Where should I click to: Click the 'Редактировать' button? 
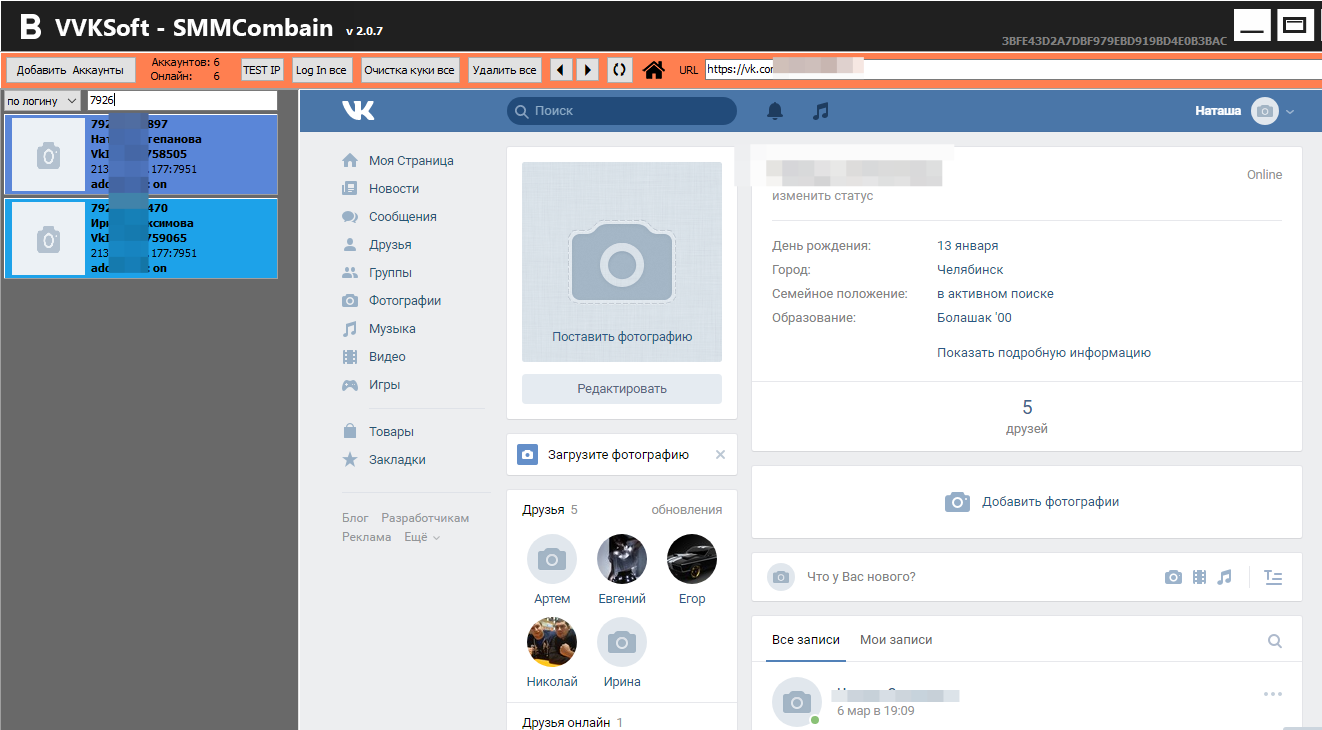[x=621, y=389]
